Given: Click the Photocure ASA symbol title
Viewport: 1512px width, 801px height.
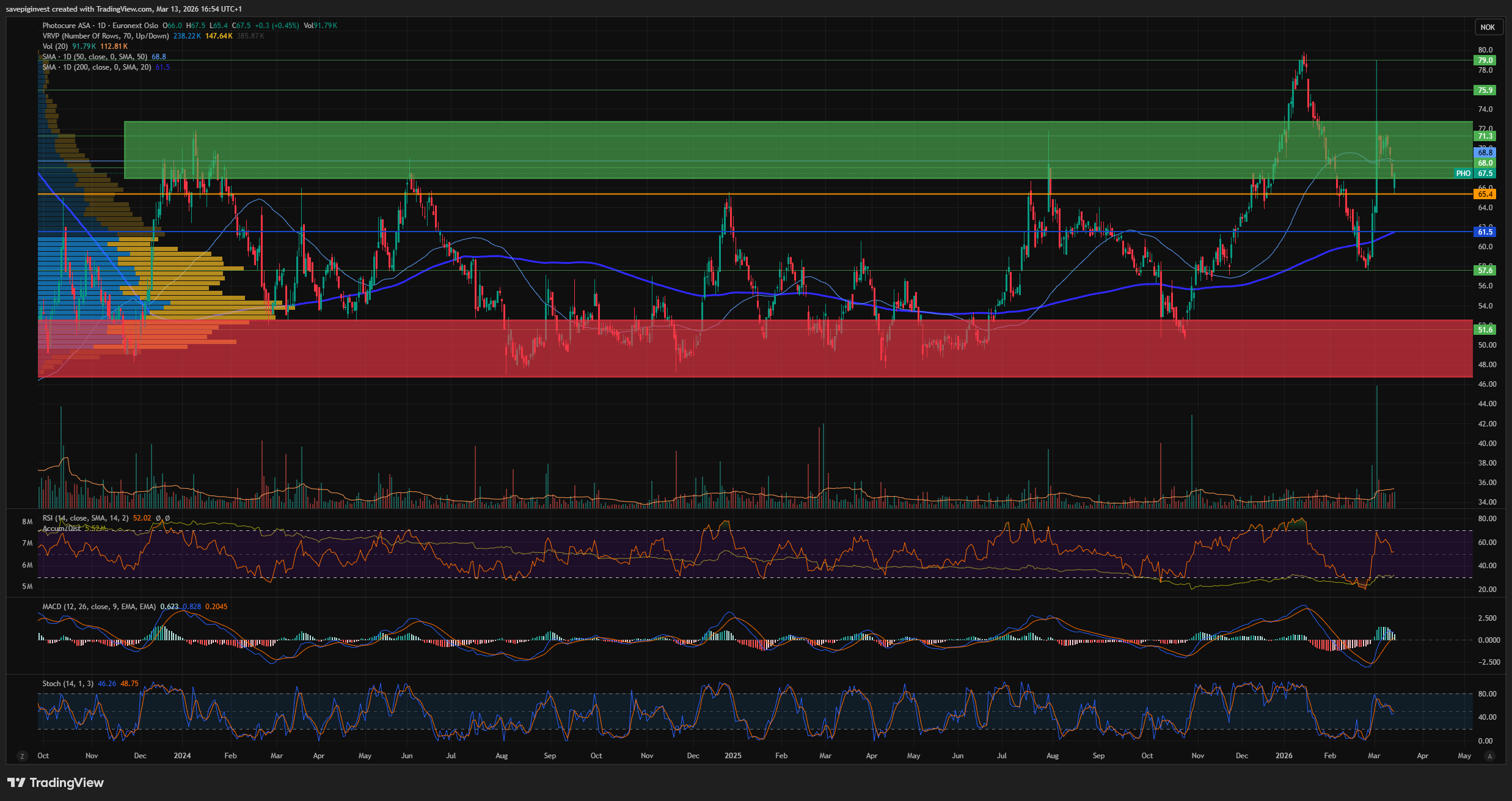Looking at the screenshot, I should [x=66, y=26].
